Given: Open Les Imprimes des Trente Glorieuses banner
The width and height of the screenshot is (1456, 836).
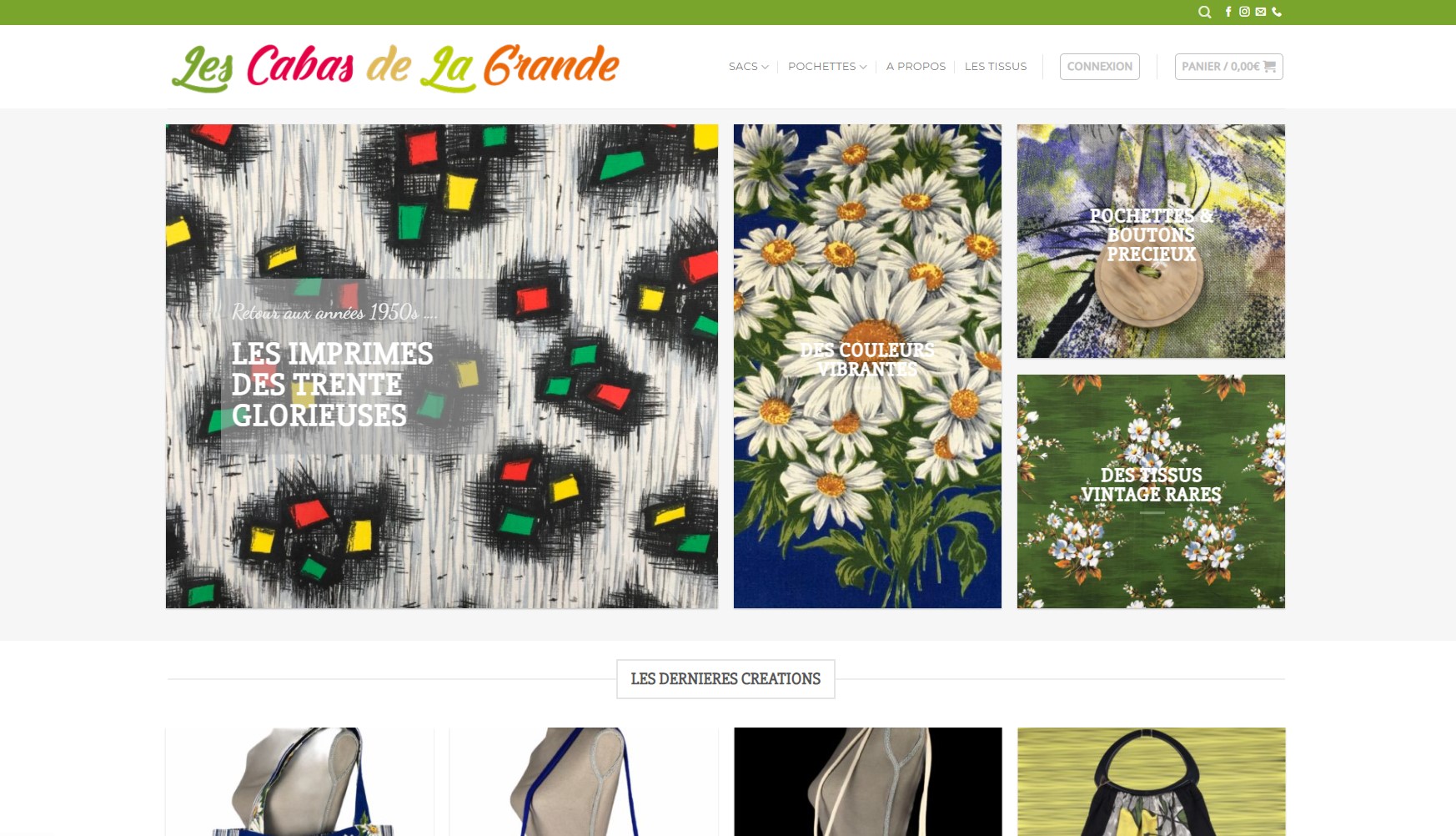Looking at the screenshot, I should [x=442, y=366].
